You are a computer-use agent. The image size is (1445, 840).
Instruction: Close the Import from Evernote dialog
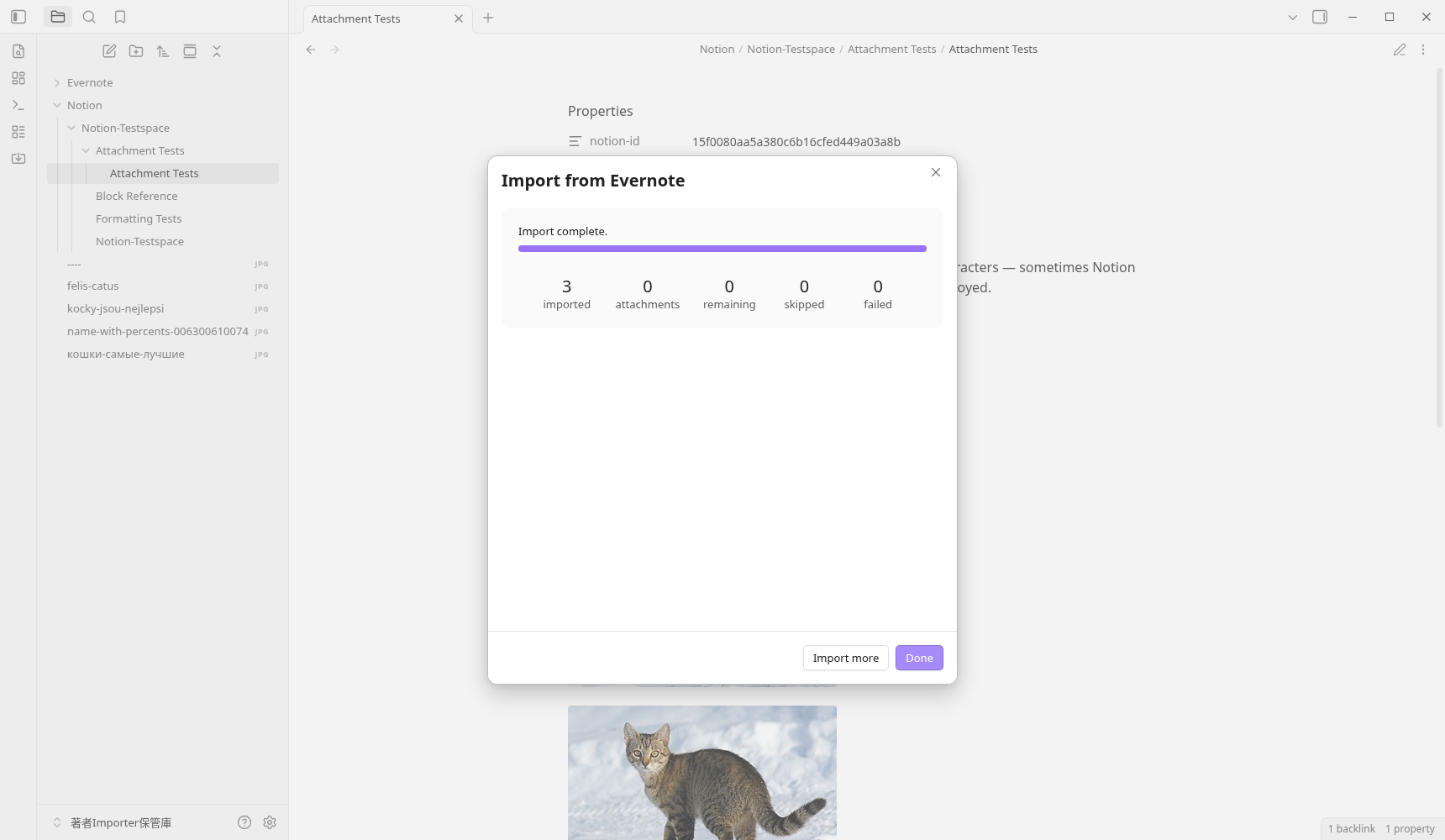click(936, 172)
